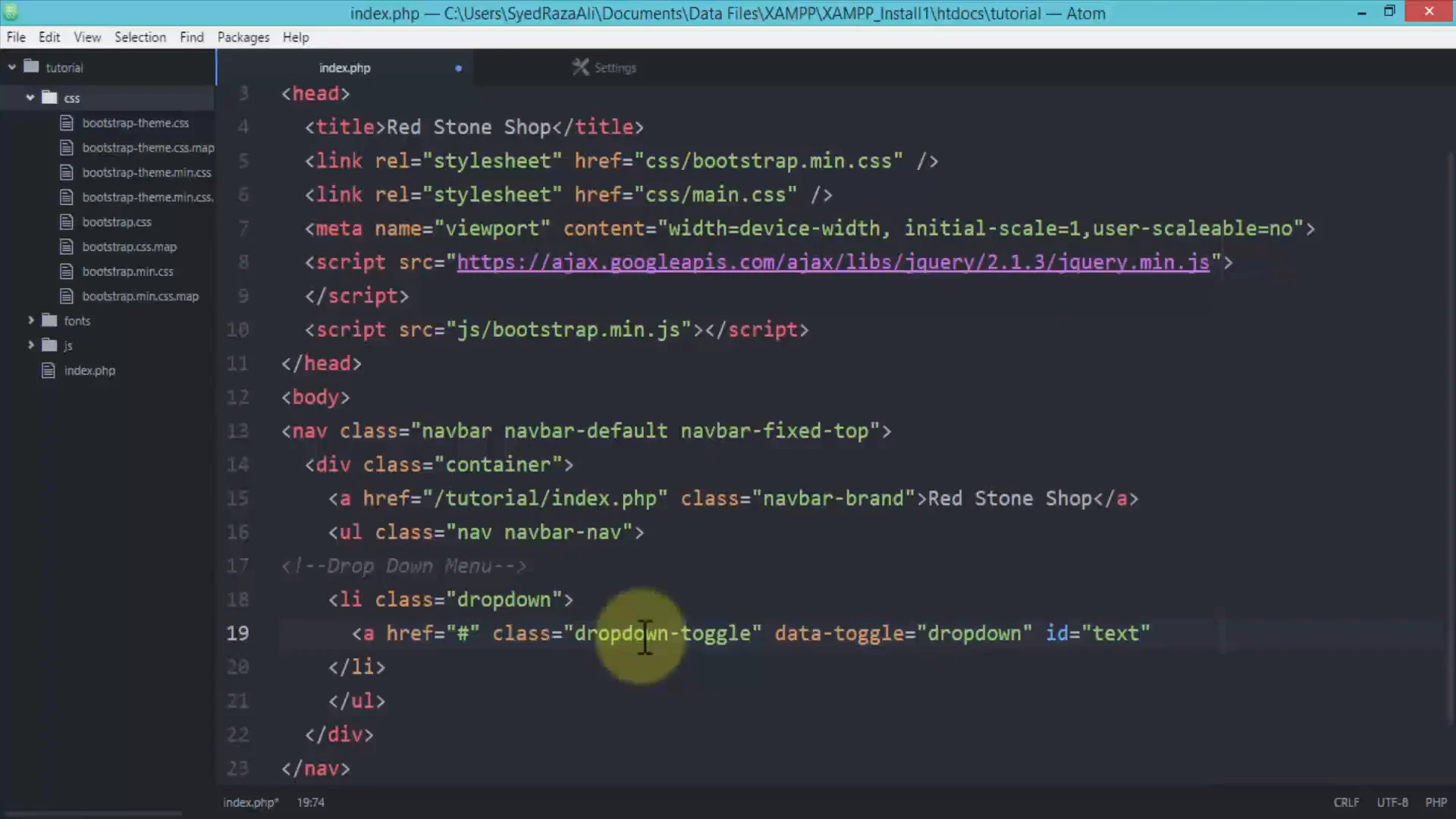Click the fonts folder icon
Image resolution: width=1456 pixels, height=819 pixels.
click(x=48, y=320)
